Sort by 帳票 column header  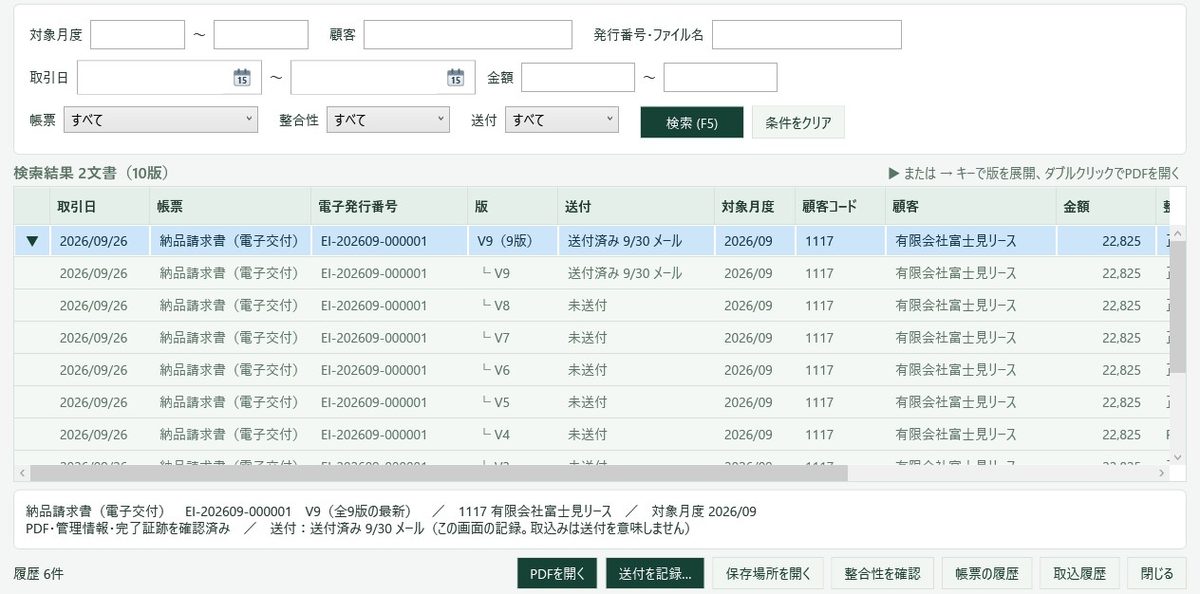[x=230, y=207]
